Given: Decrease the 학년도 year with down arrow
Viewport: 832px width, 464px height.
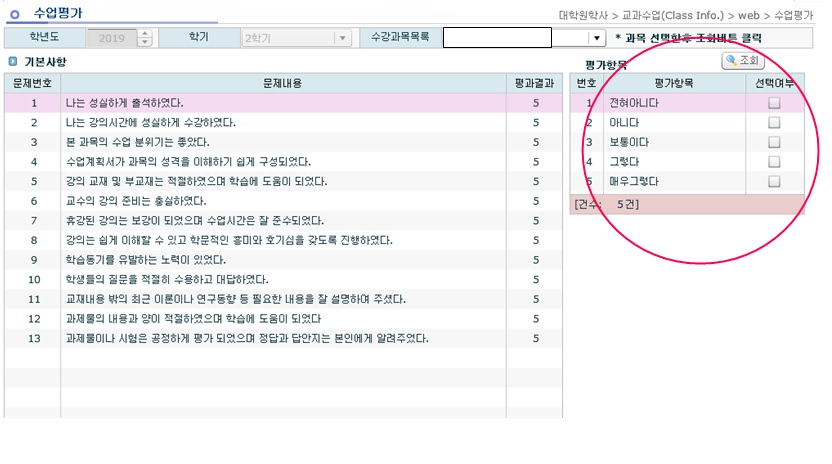Looking at the screenshot, I should click(145, 42).
